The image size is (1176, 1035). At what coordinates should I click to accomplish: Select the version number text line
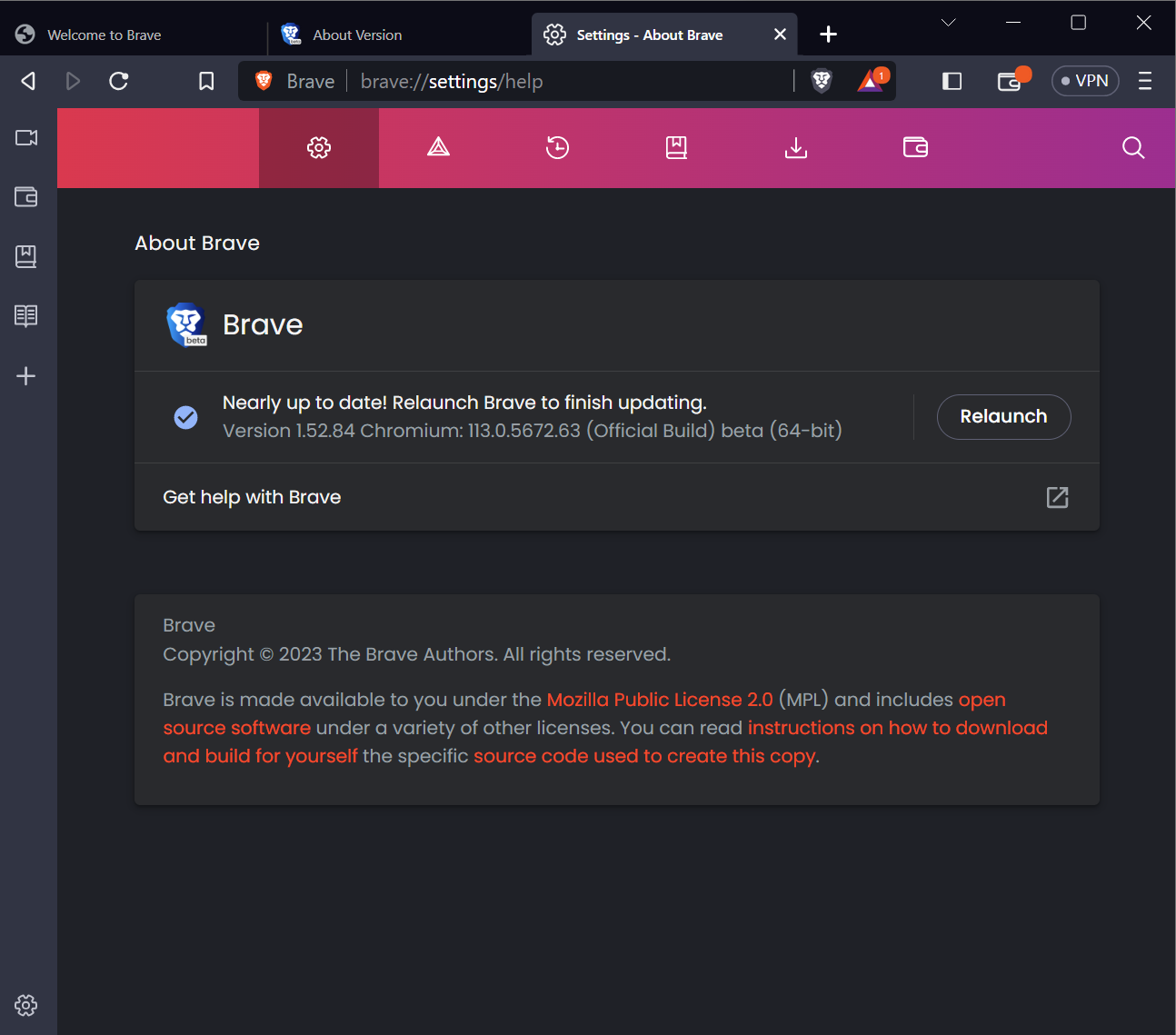click(x=533, y=431)
